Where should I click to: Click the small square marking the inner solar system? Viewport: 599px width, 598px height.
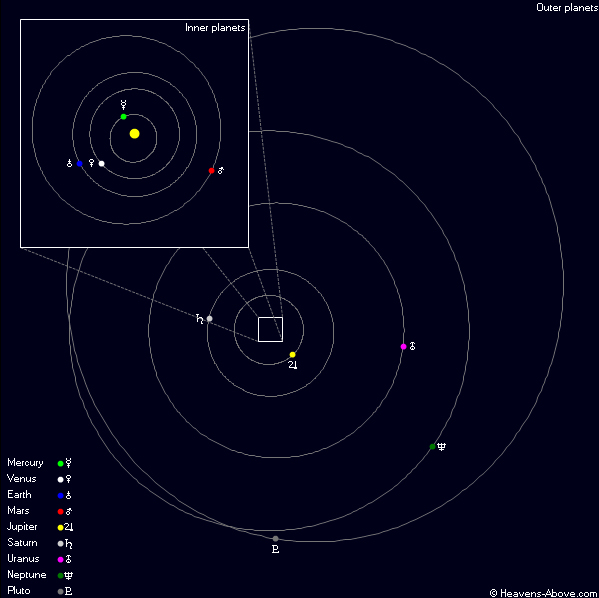(x=270, y=329)
